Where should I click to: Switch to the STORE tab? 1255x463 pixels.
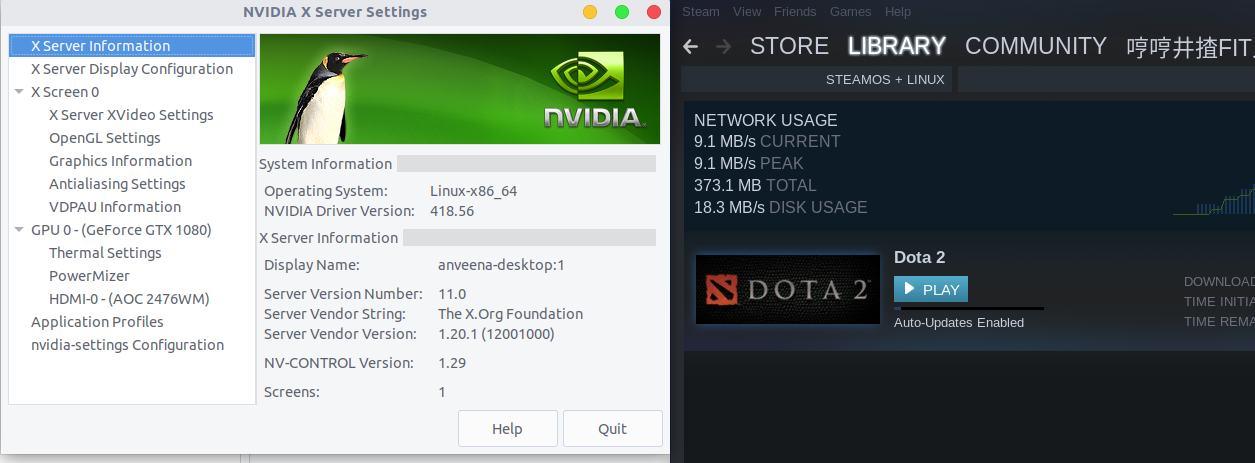click(x=789, y=47)
